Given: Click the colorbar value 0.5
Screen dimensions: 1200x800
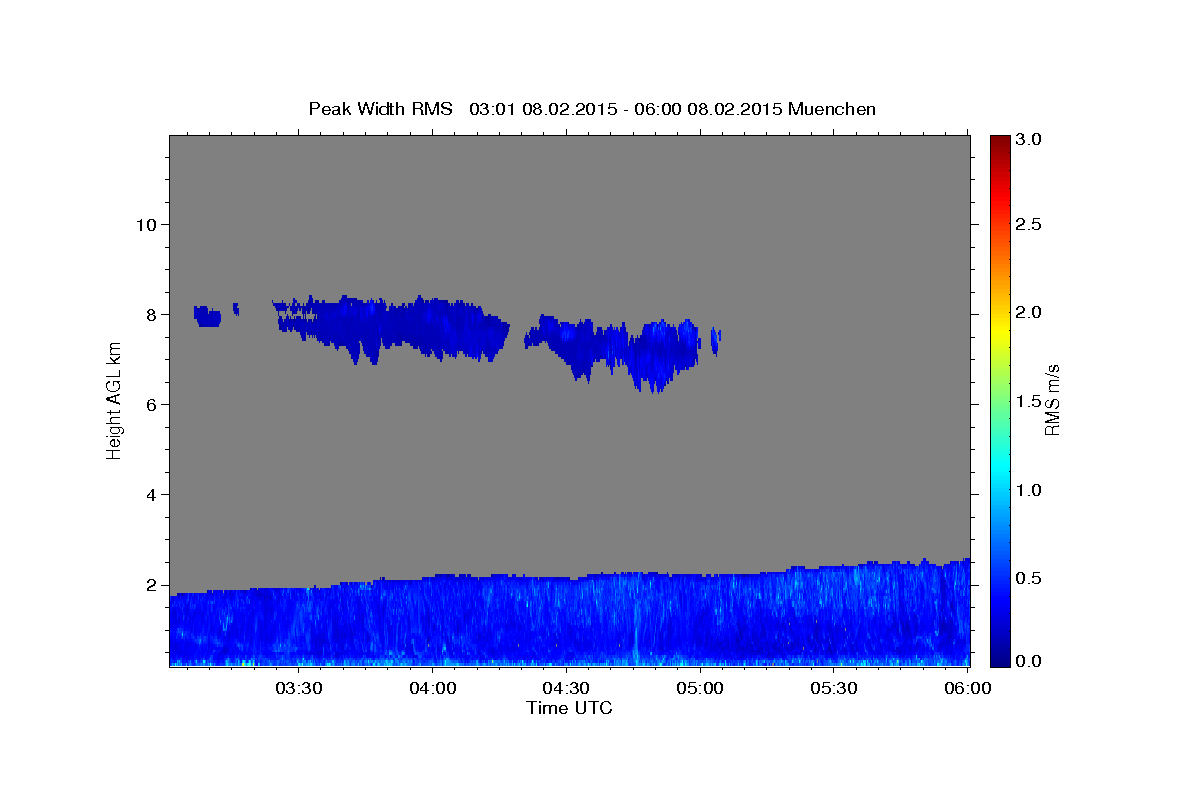Looking at the screenshot, I should pos(1028,579).
